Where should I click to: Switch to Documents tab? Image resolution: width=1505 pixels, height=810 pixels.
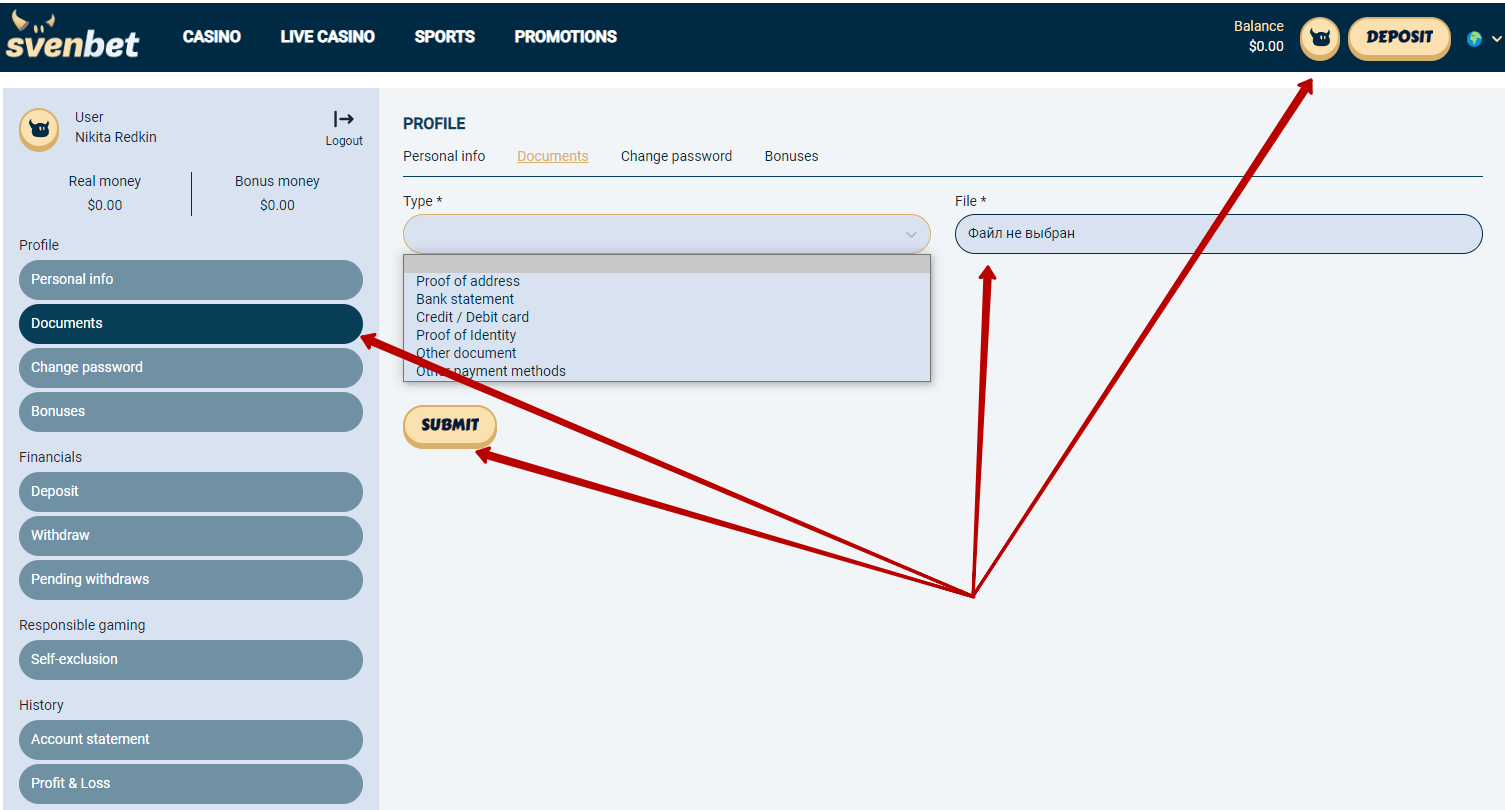[553, 156]
